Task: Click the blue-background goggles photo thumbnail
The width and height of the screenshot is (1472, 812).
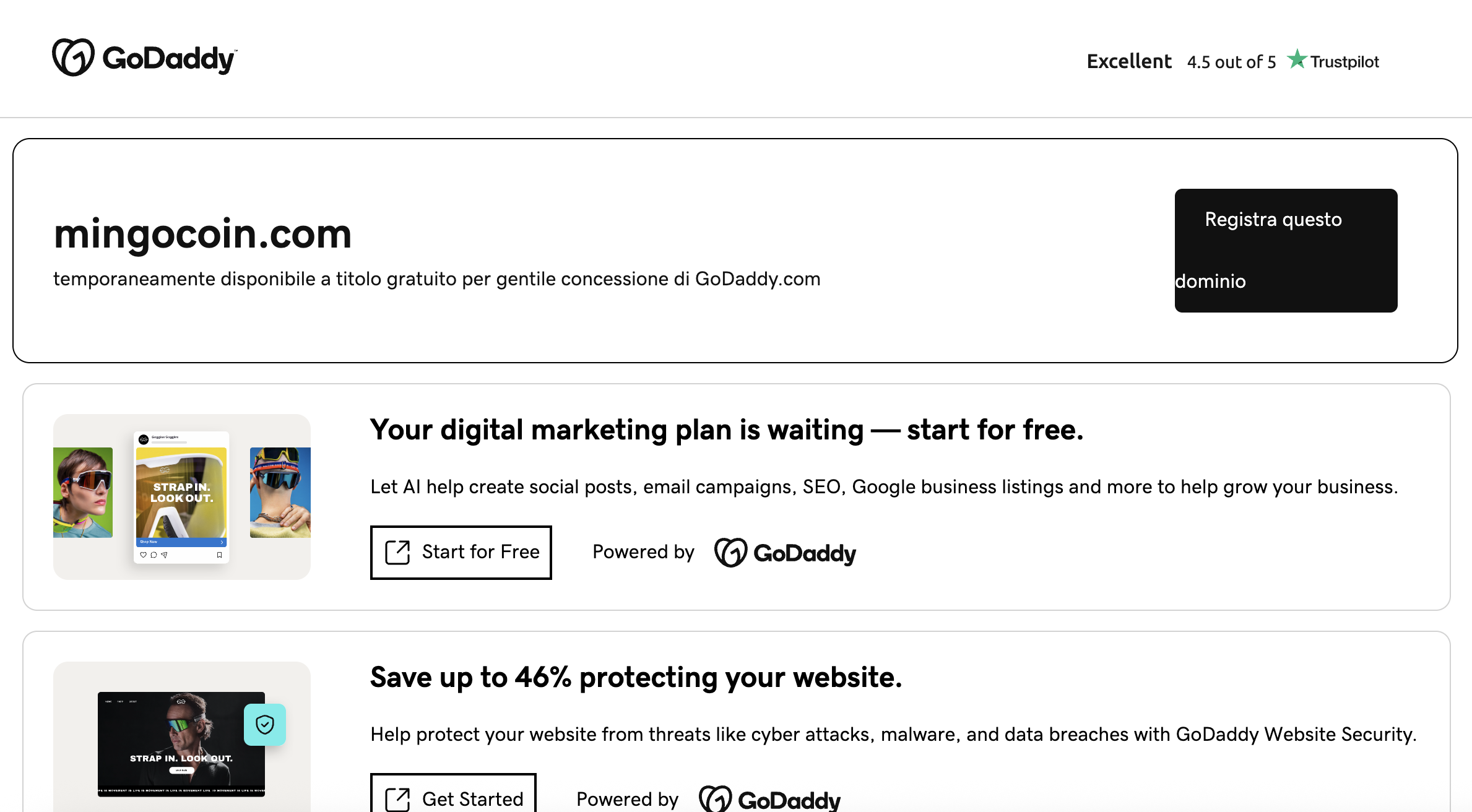Action: click(x=280, y=493)
